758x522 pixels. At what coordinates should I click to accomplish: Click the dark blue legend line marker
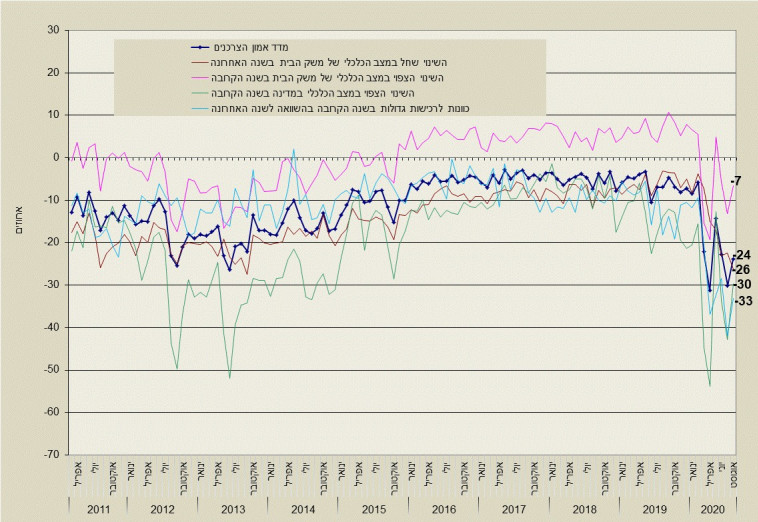pyautogui.click(x=200, y=46)
